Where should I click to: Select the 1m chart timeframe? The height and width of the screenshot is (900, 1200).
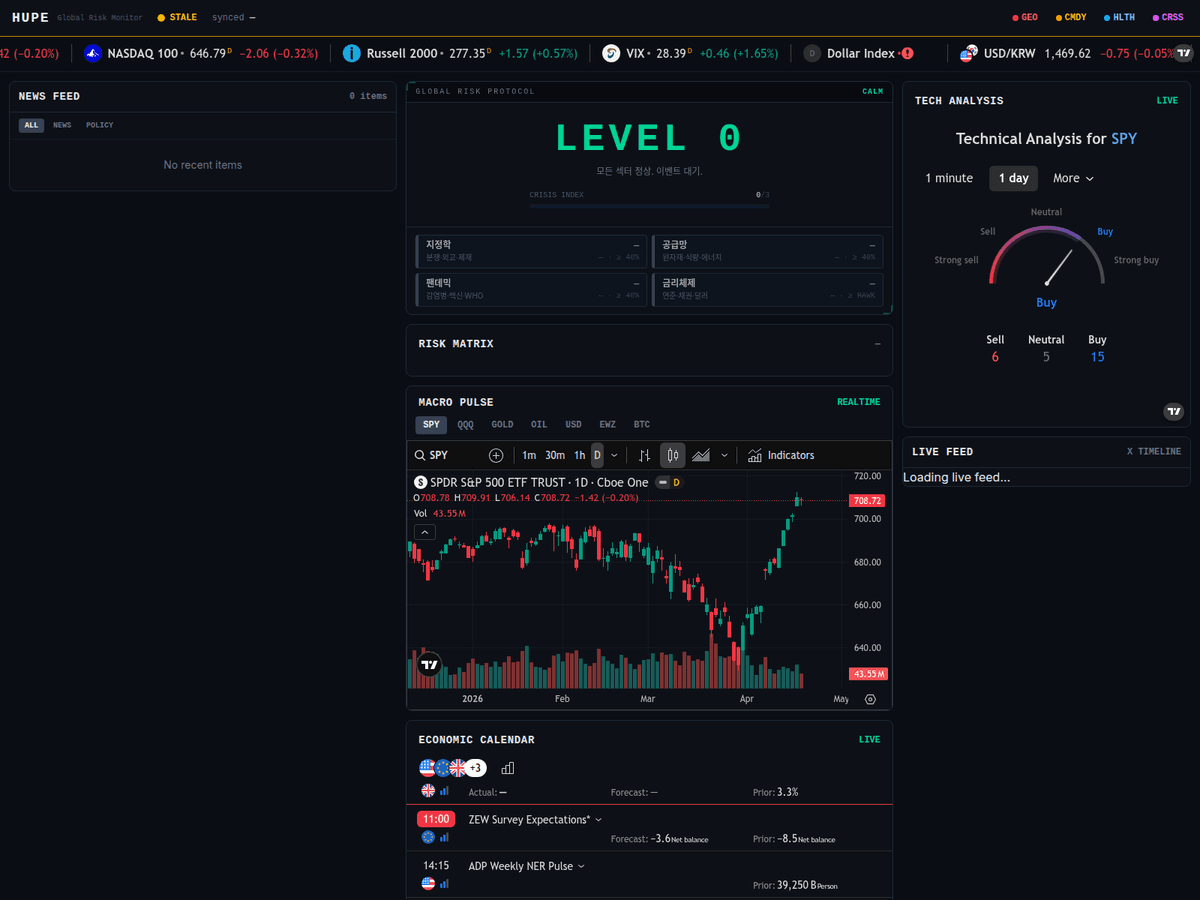click(529, 455)
